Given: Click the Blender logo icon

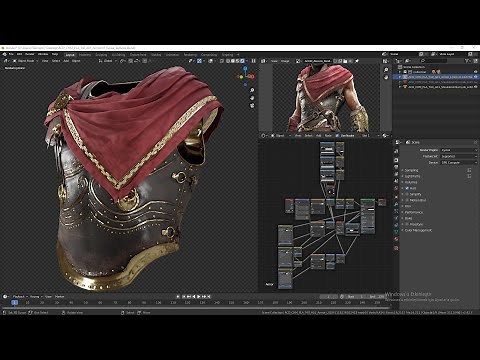Looking at the screenshot, I should tap(4, 54).
